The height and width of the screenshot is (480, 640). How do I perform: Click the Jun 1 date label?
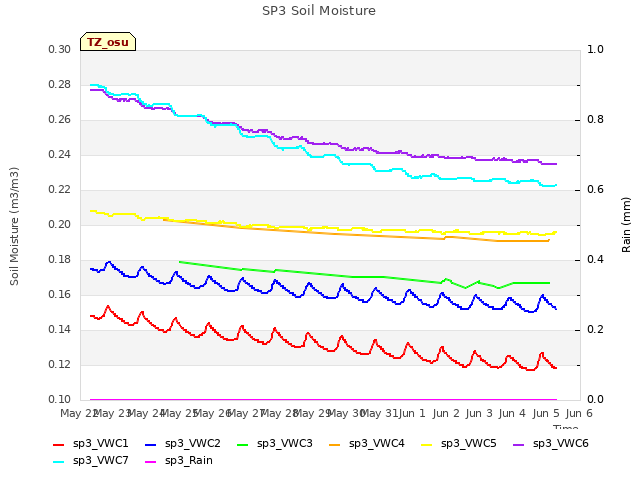[412, 413]
